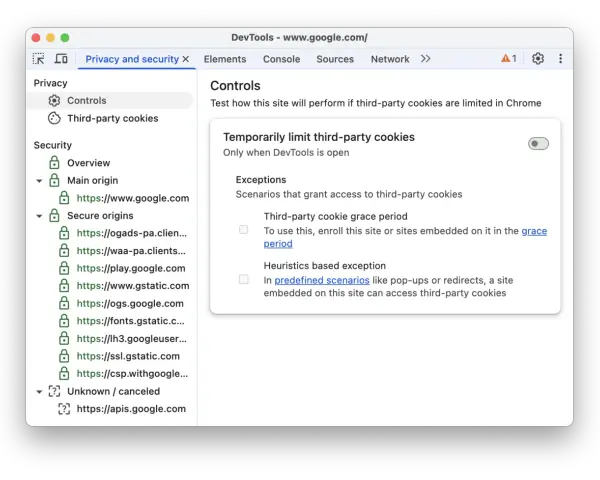
Task: Select origin https://waa-pa.clients...
Action: coord(131,251)
